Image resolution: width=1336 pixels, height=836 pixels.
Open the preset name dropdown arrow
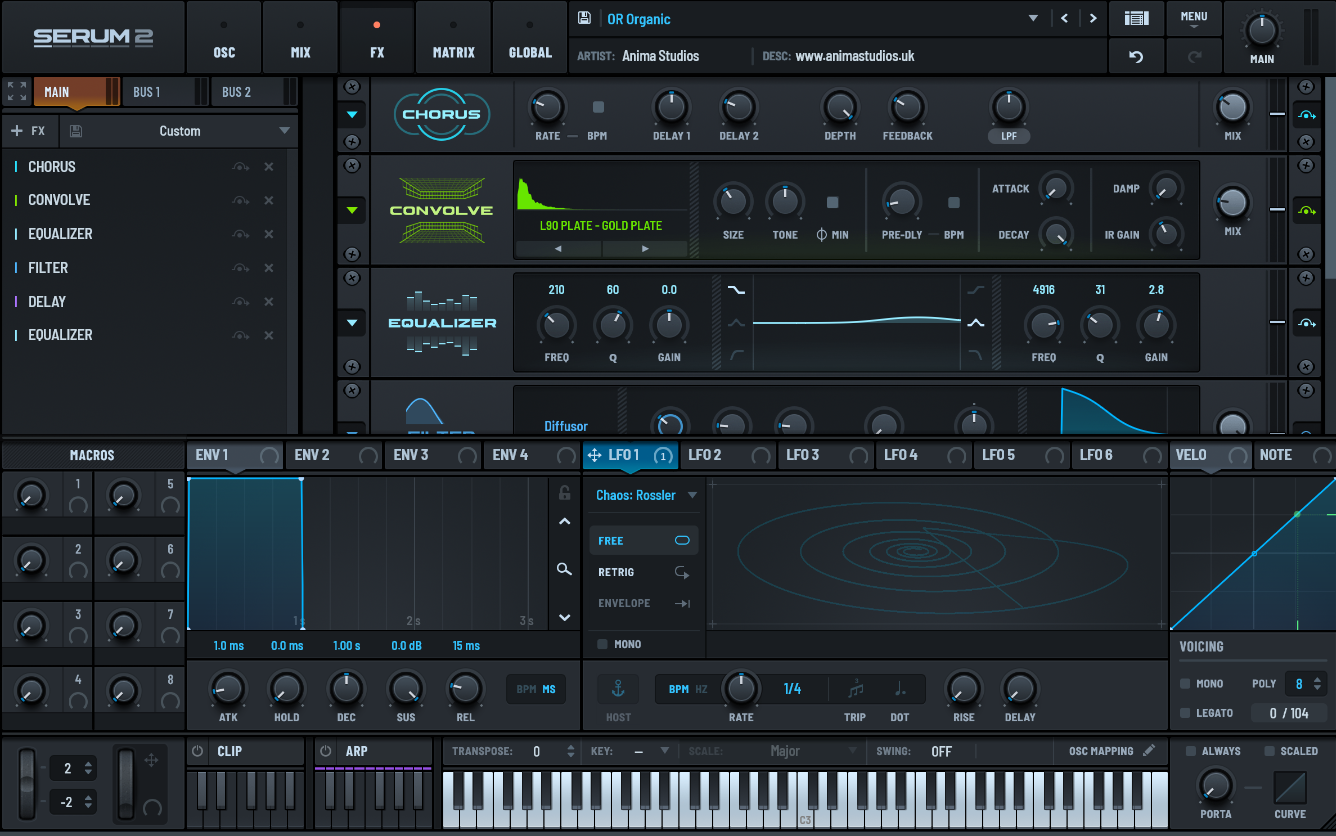tap(1034, 19)
